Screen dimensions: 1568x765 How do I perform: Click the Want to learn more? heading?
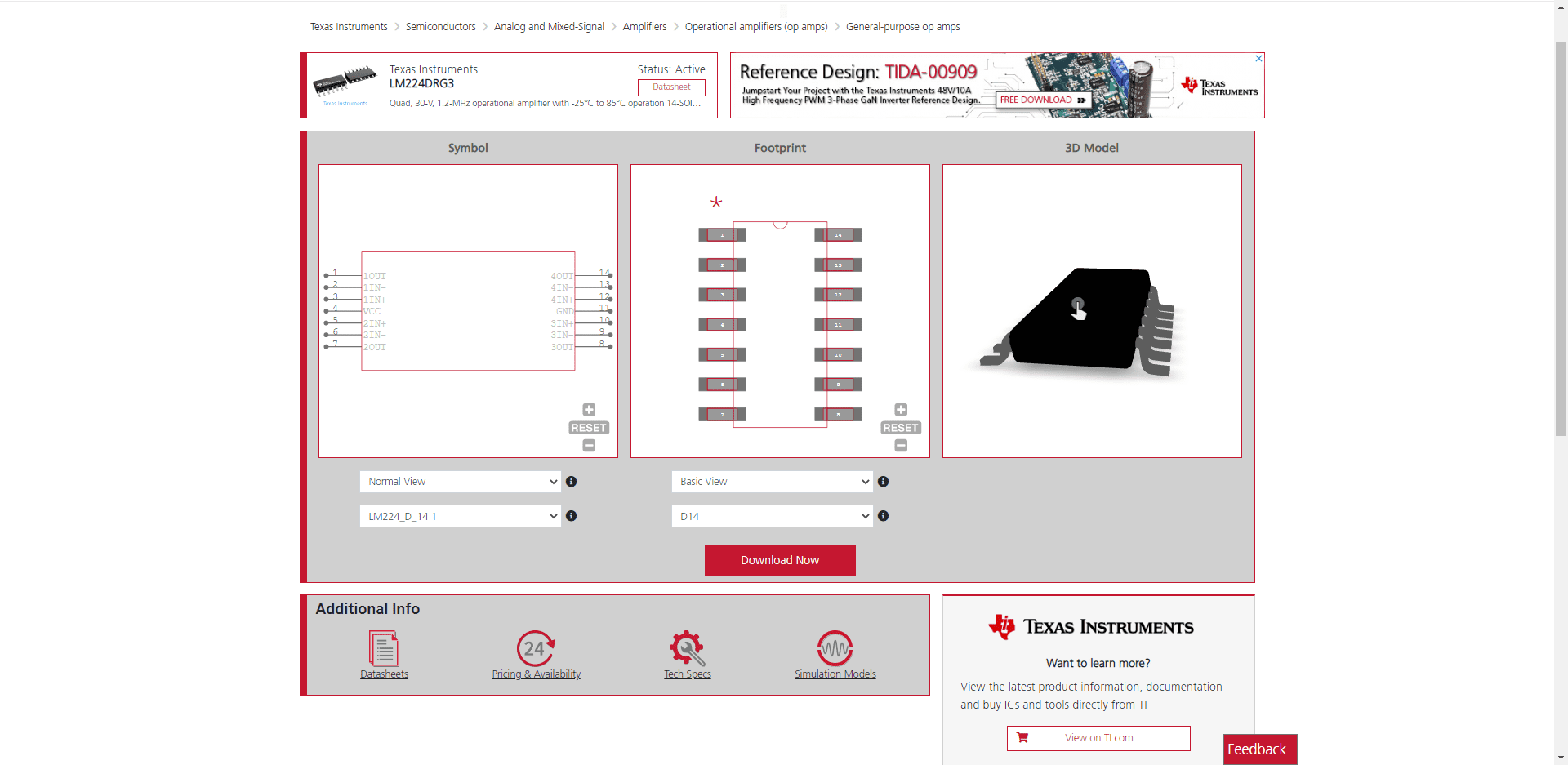coord(1098,663)
